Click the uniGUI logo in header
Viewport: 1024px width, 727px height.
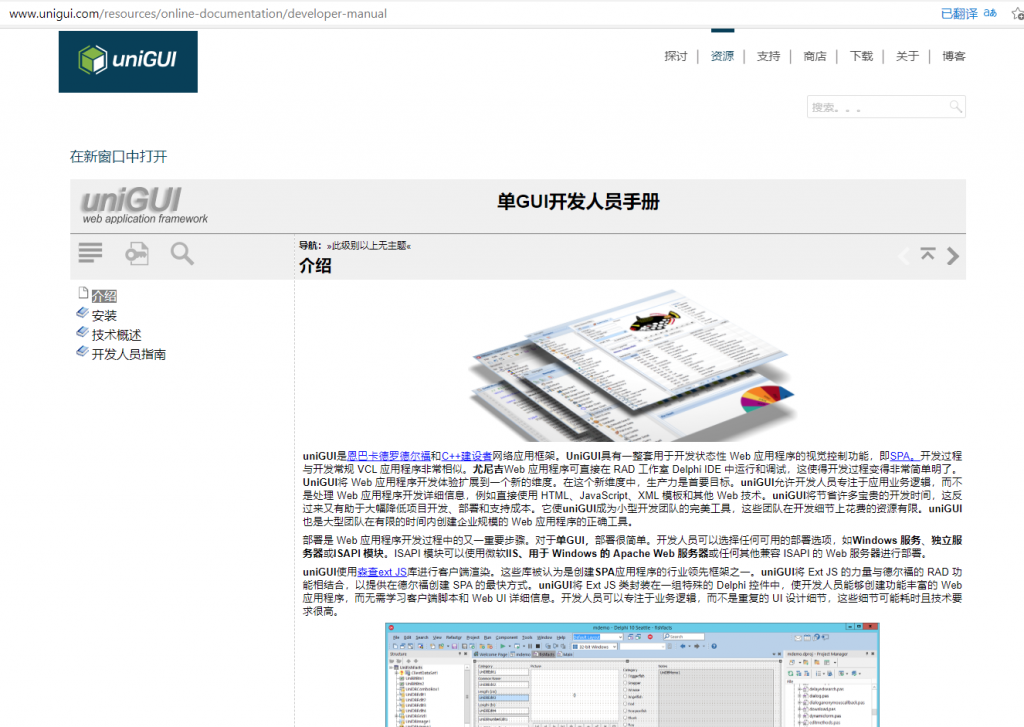coord(128,62)
